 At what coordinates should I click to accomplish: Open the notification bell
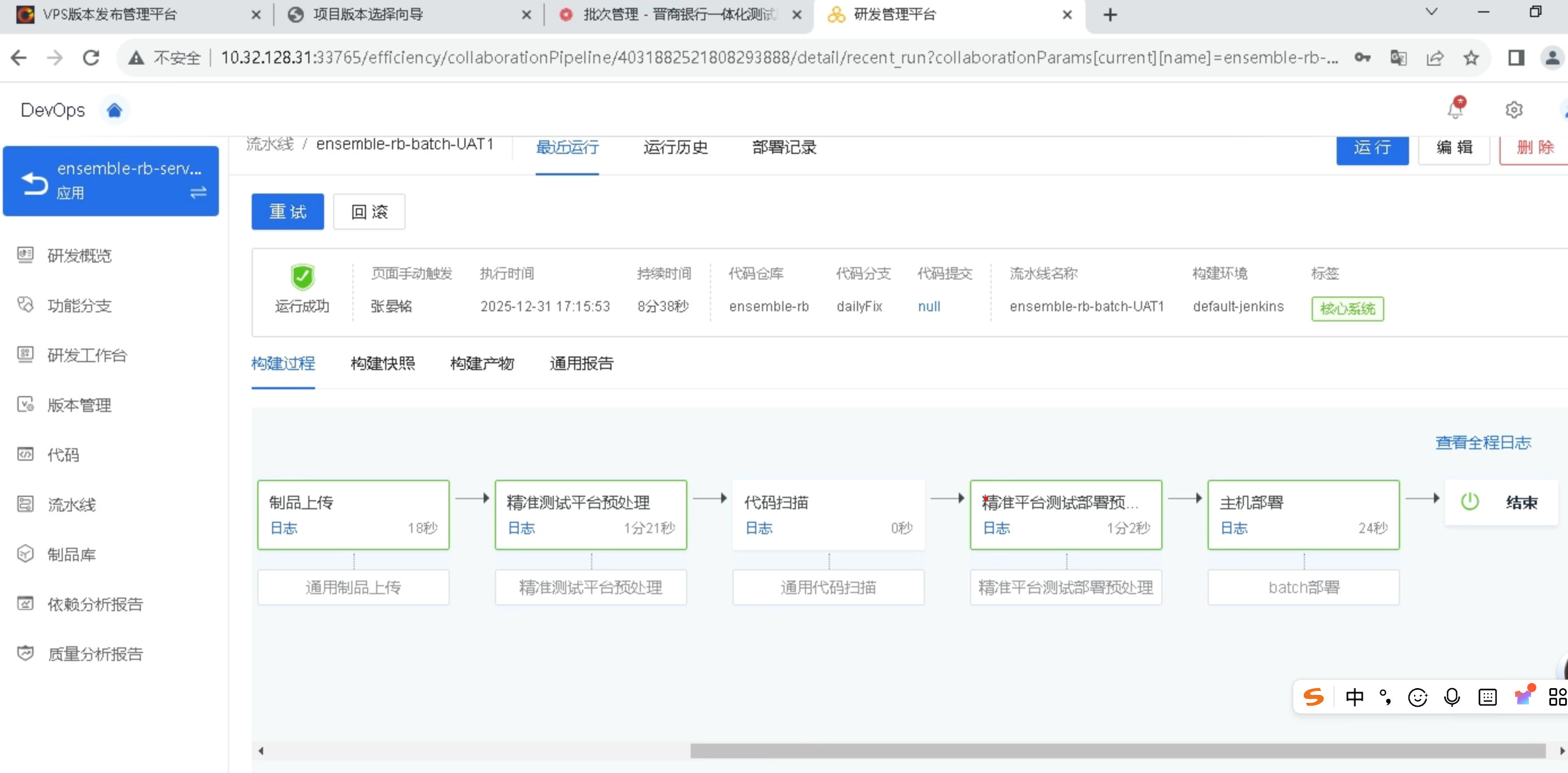coord(1455,109)
